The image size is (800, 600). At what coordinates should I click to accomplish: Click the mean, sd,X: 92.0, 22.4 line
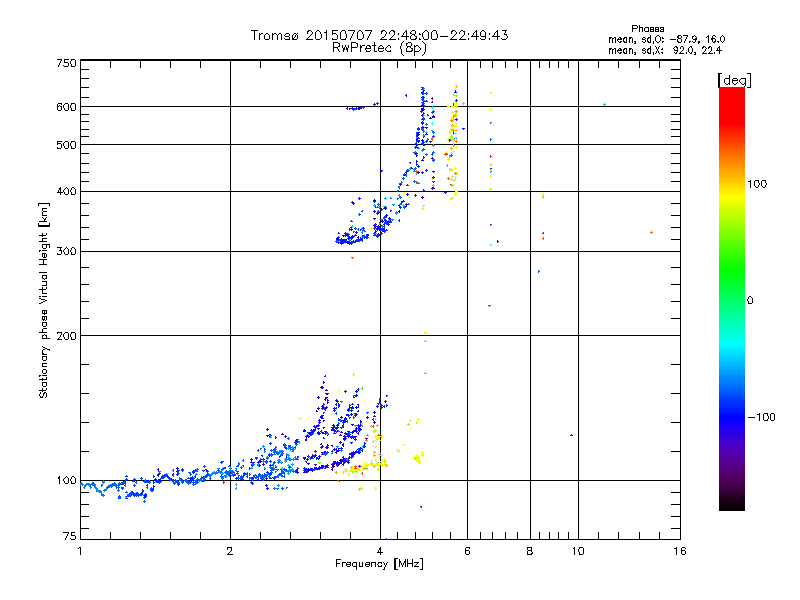665,50
